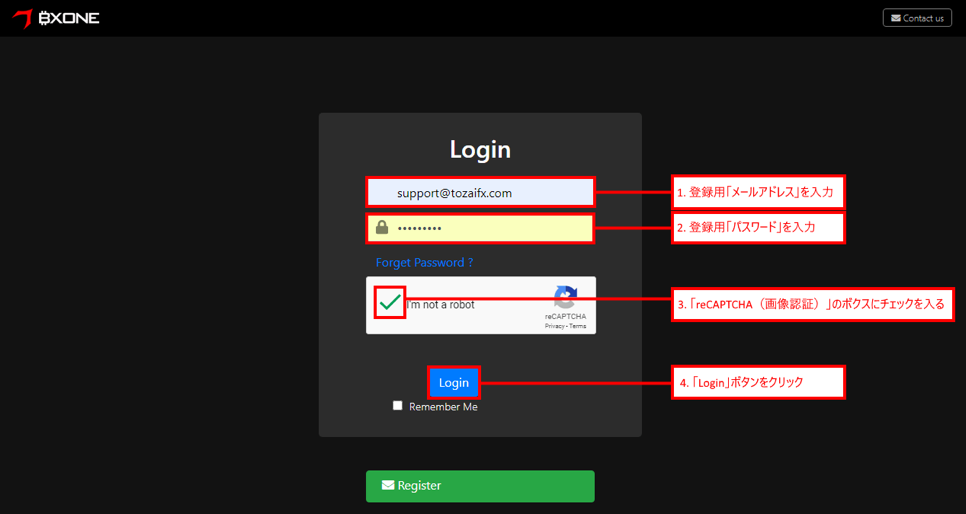The width and height of the screenshot is (966, 514).
Task: Tick the "I'm not a robot" checkbox
Action: [390, 303]
